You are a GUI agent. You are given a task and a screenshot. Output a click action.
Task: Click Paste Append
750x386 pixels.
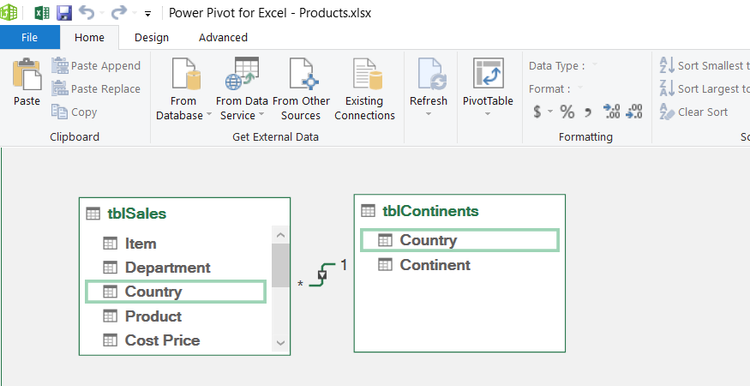click(x=96, y=66)
